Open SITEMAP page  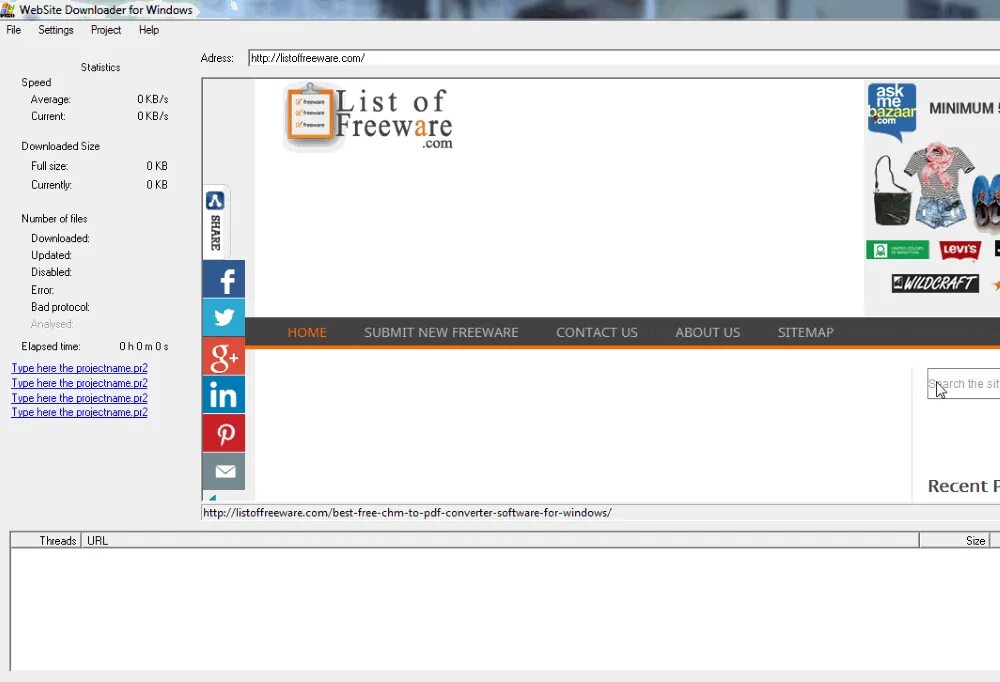(x=805, y=332)
